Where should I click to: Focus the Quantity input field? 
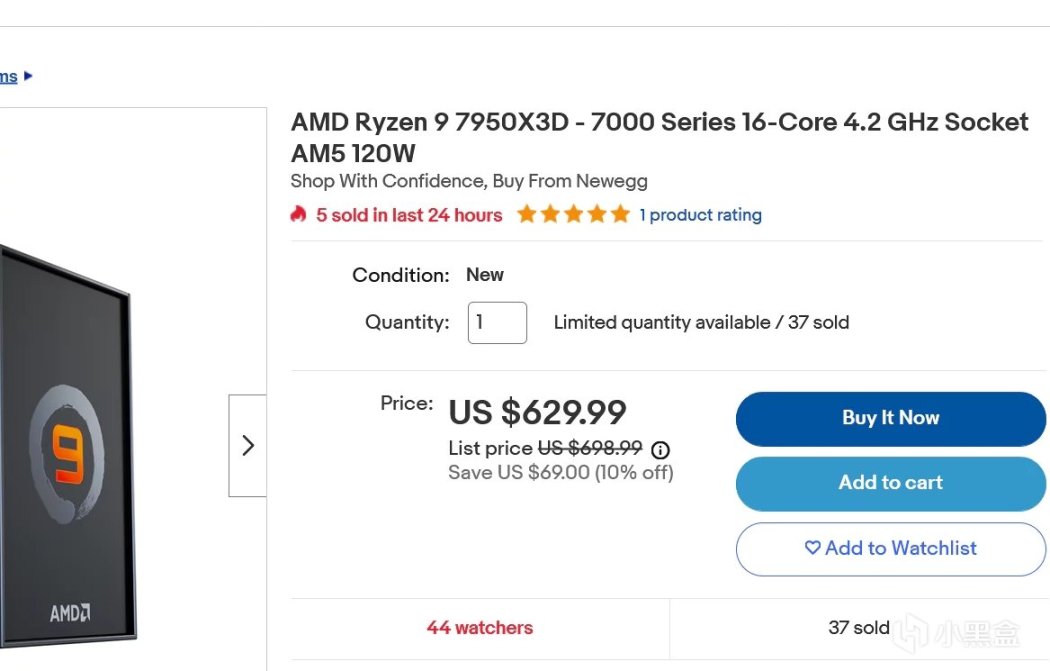click(497, 323)
